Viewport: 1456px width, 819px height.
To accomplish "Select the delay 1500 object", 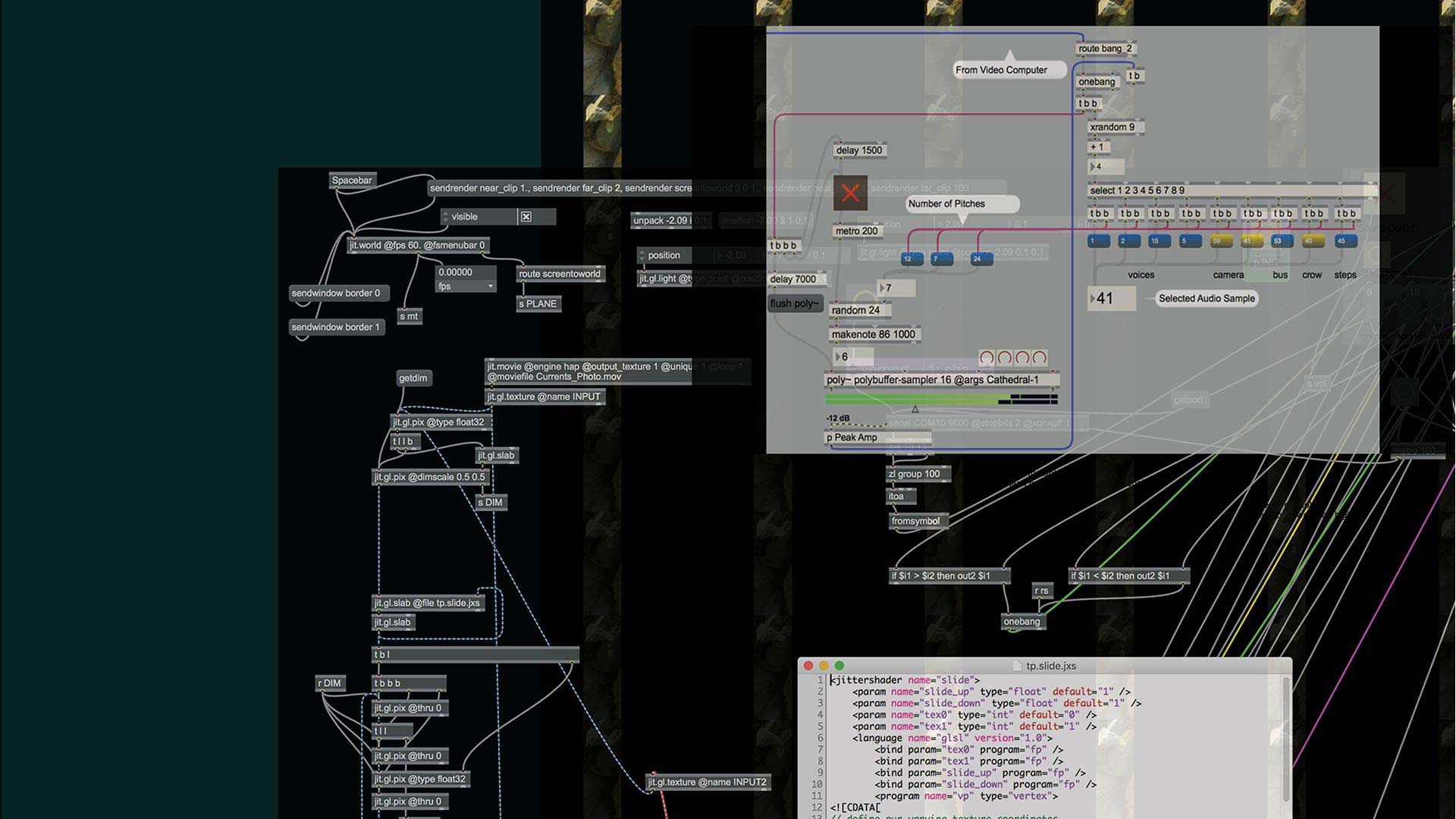I will click(x=860, y=150).
